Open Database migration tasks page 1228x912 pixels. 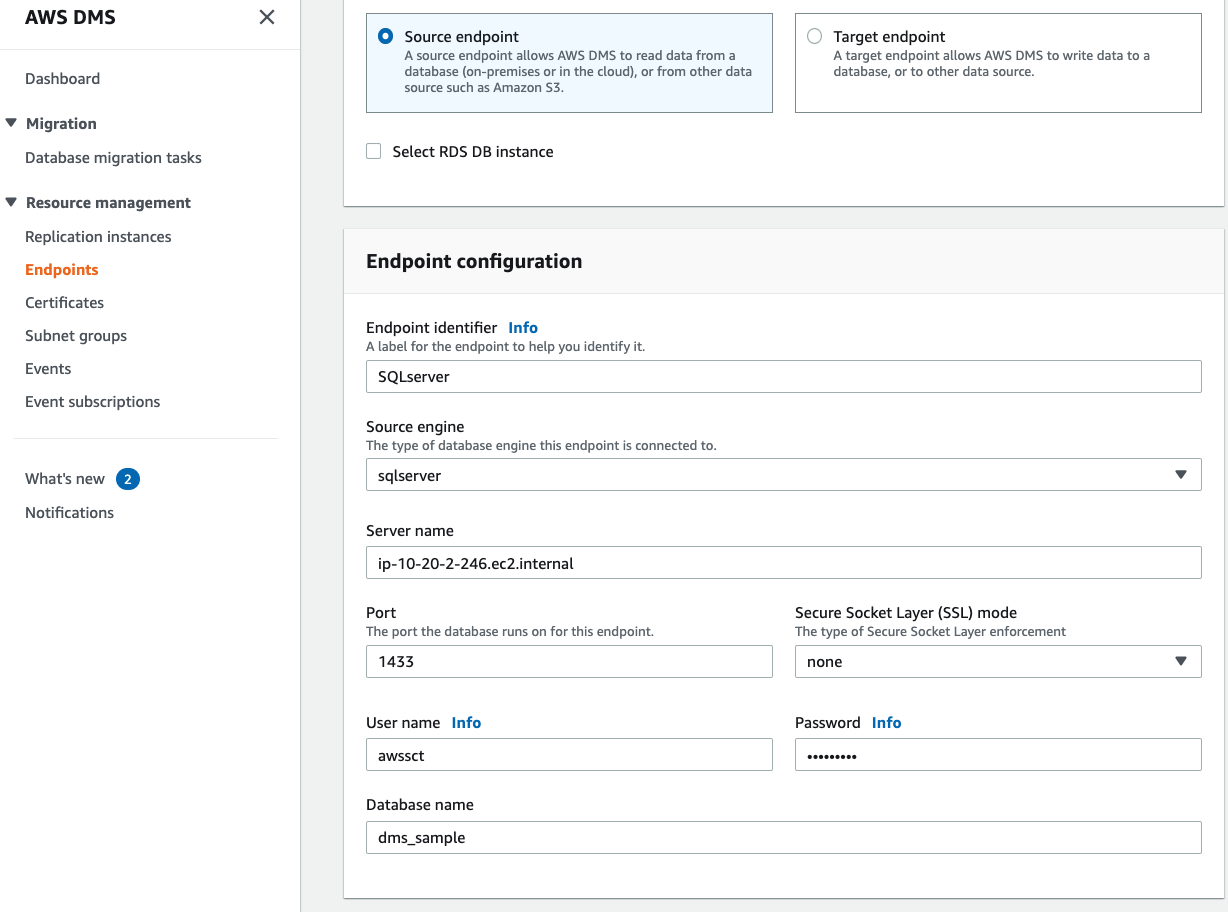(113, 157)
